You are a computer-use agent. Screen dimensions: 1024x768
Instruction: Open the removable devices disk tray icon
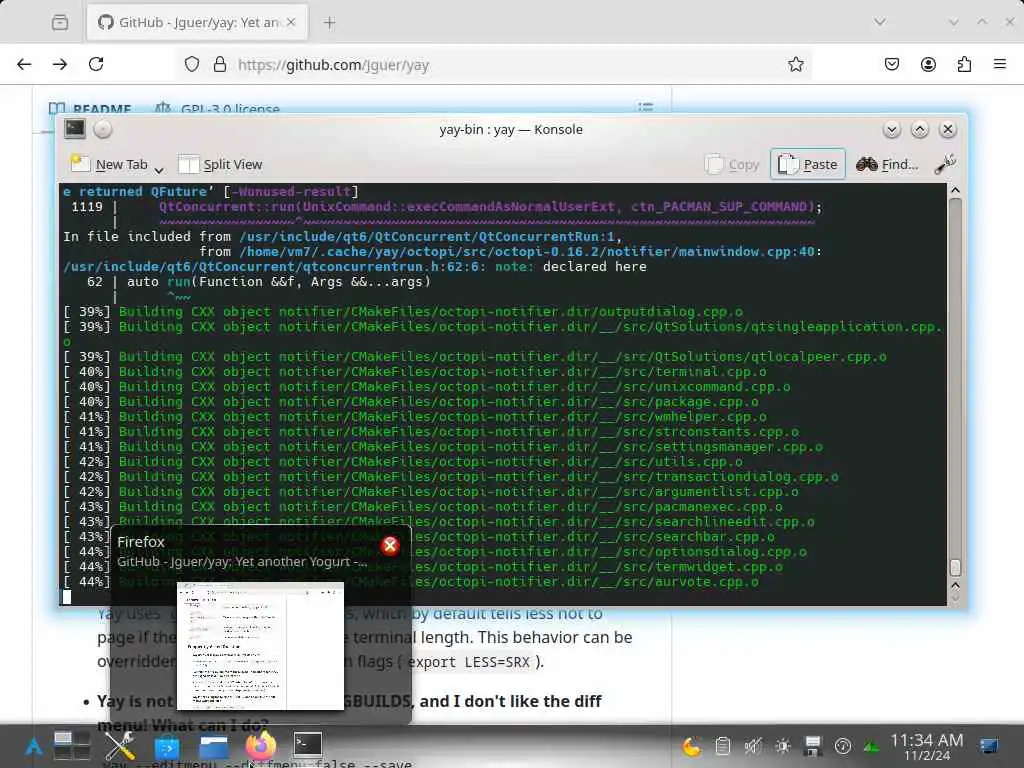coord(812,746)
